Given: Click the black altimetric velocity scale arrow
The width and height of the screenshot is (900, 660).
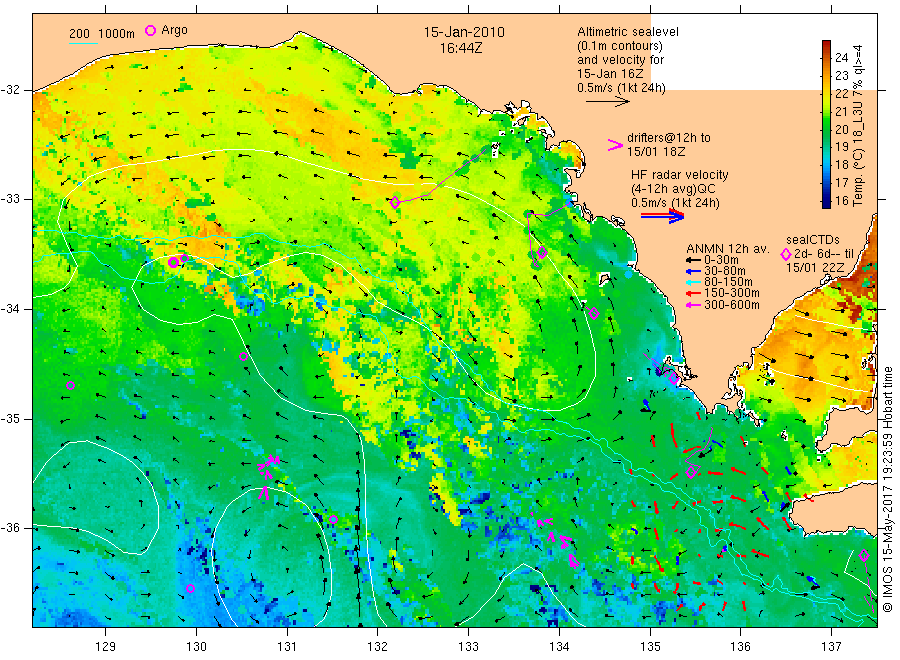Looking at the screenshot, I should click(x=608, y=102).
